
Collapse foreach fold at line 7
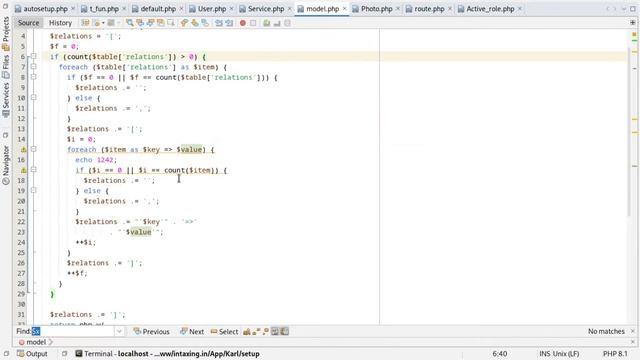tap(33, 67)
